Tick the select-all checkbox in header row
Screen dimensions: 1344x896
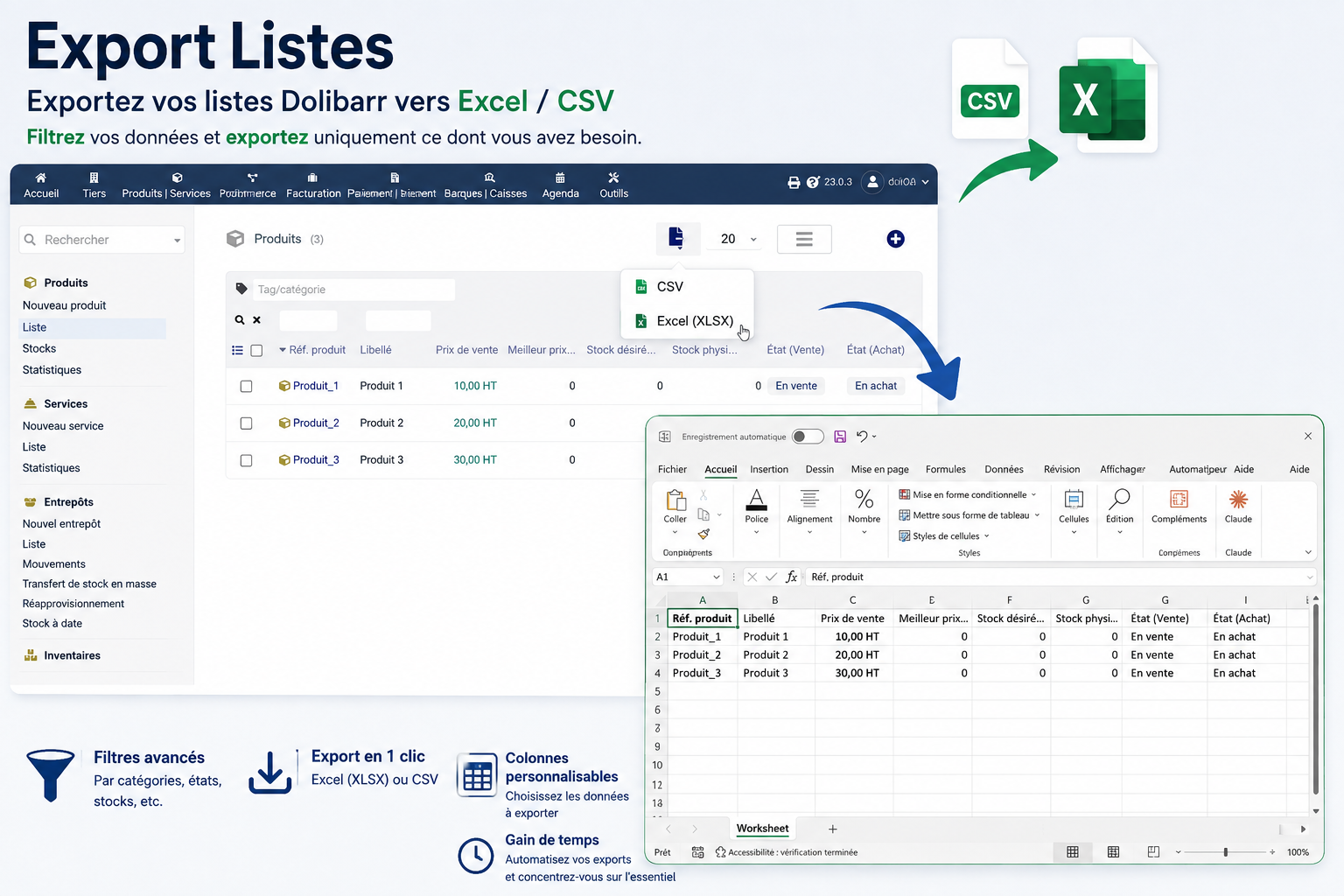256,350
